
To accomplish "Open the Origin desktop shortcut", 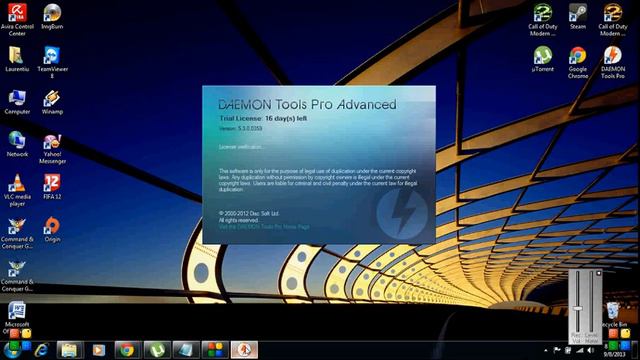I will [x=52, y=230].
